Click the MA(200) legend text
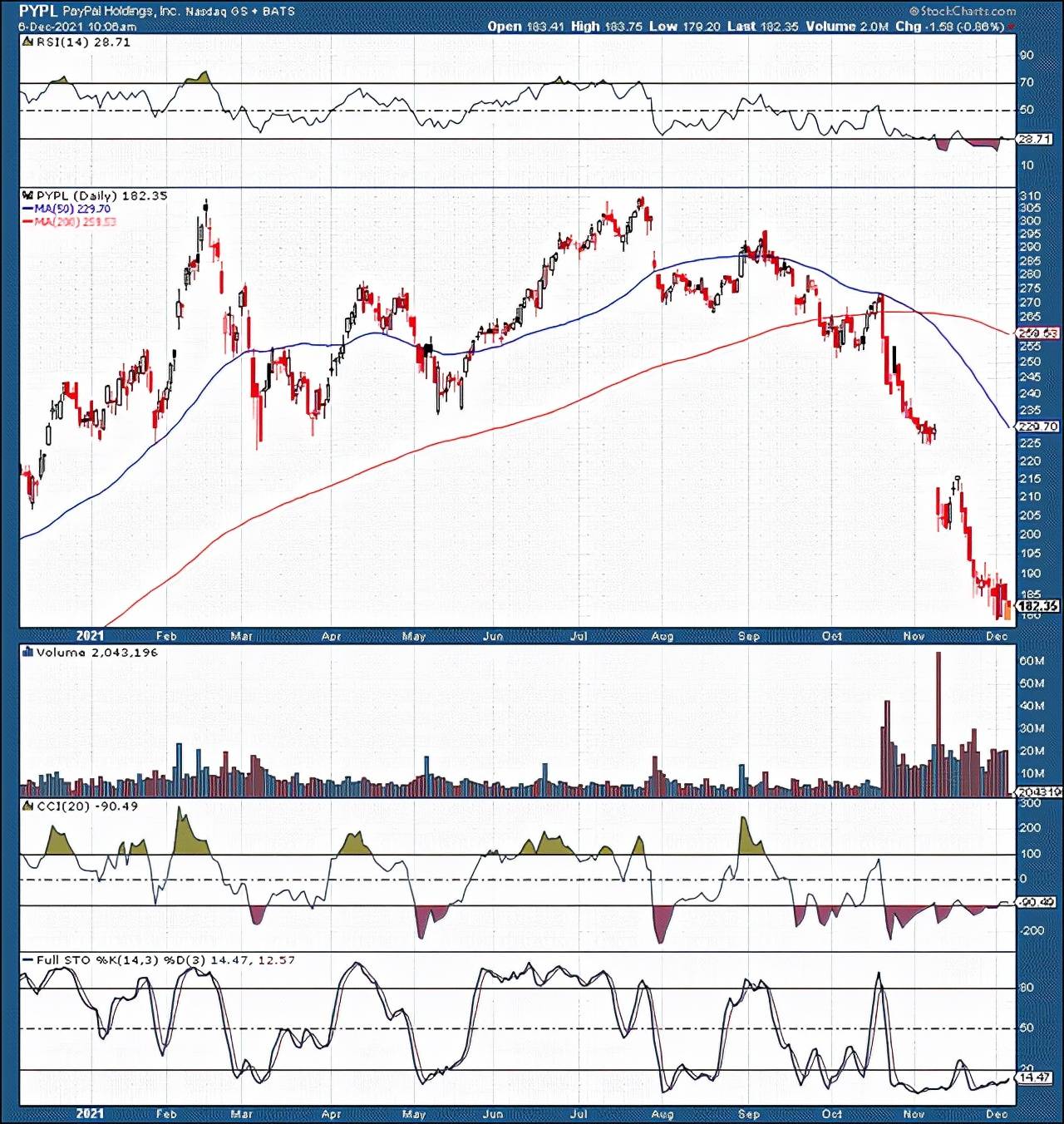This screenshot has width=1064, height=1124. 75,222
